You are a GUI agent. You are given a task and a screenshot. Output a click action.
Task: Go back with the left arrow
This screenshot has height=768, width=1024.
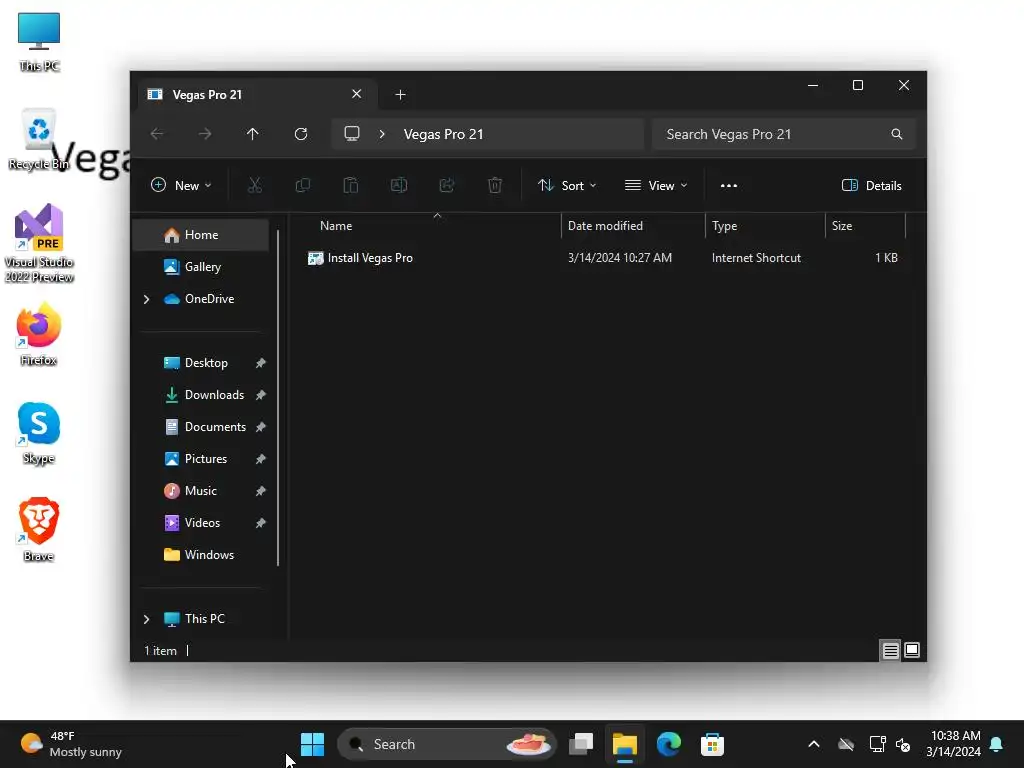pos(157,134)
